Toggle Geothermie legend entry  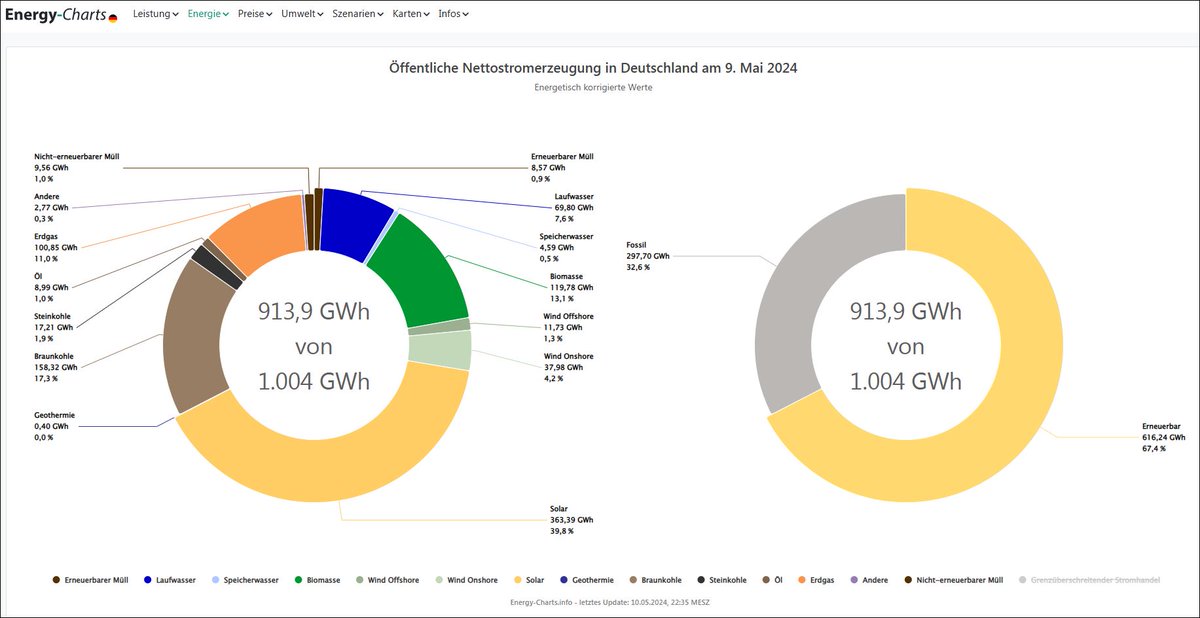point(585,580)
